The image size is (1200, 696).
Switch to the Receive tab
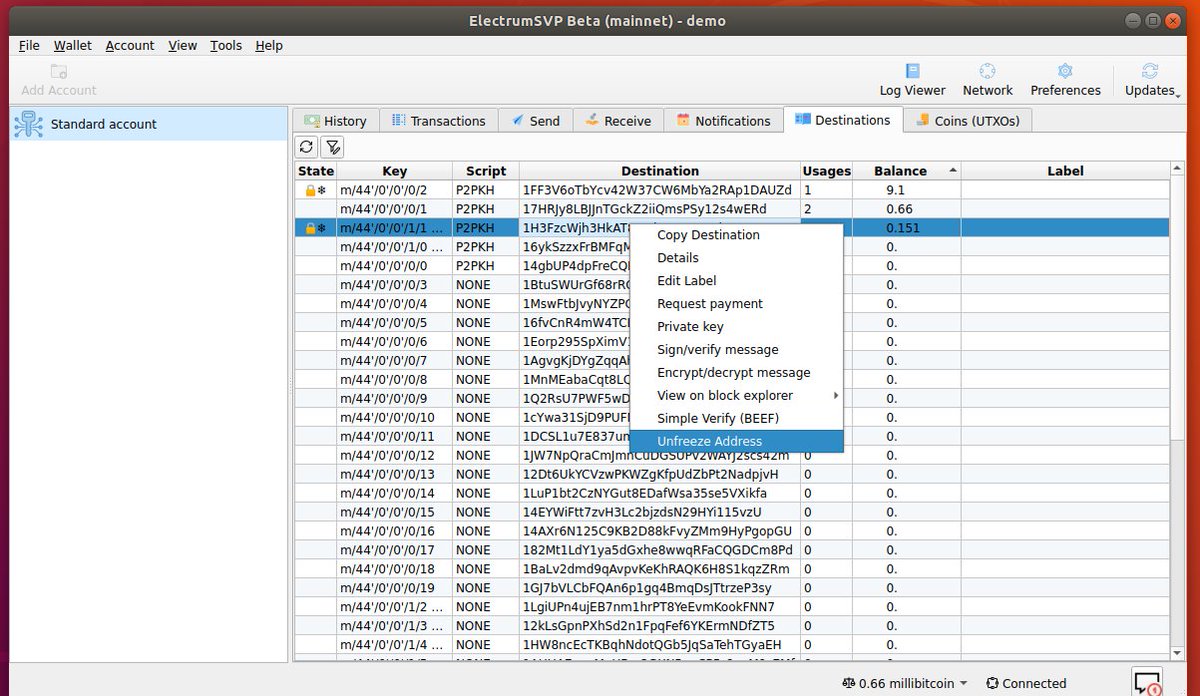(618, 121)
